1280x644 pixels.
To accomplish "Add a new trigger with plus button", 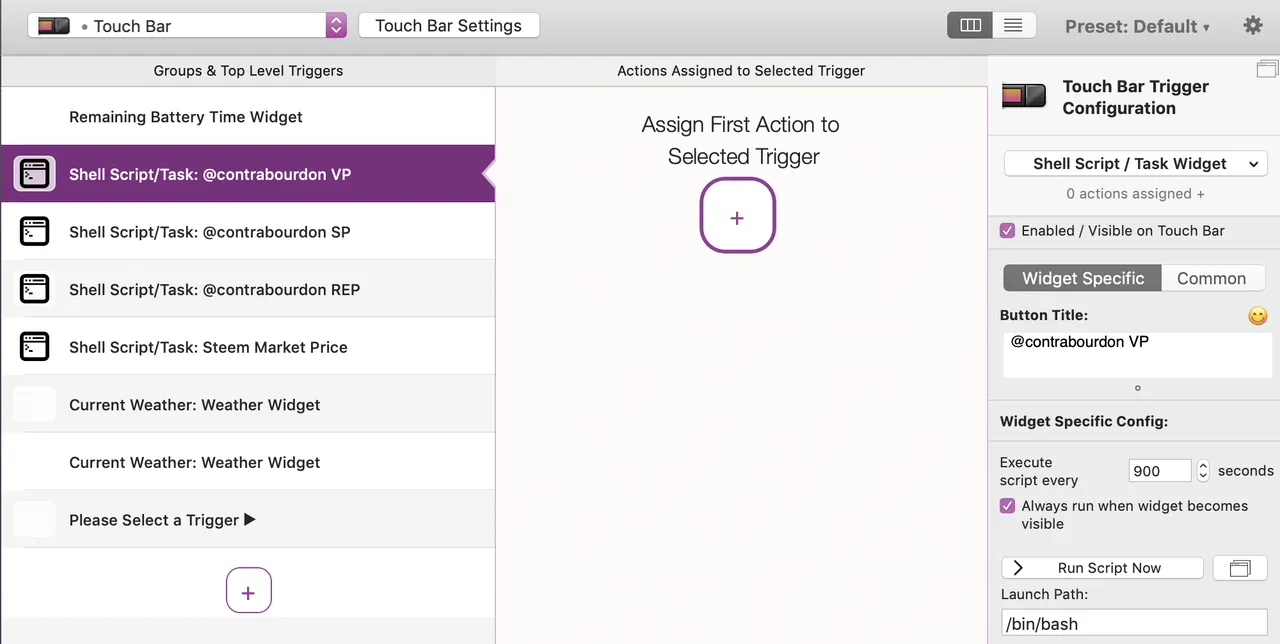I will pos(248,592).
